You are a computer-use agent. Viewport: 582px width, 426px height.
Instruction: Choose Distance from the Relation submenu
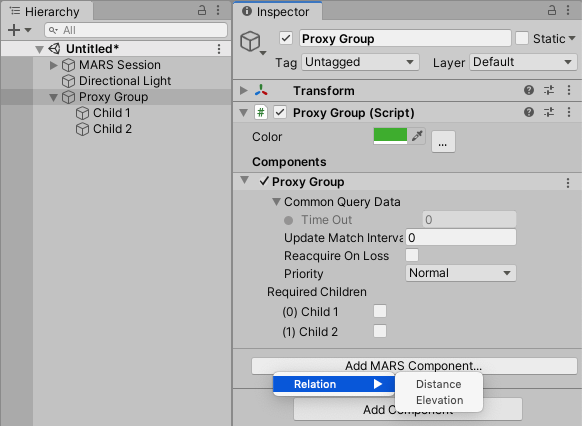coord(438,384)
